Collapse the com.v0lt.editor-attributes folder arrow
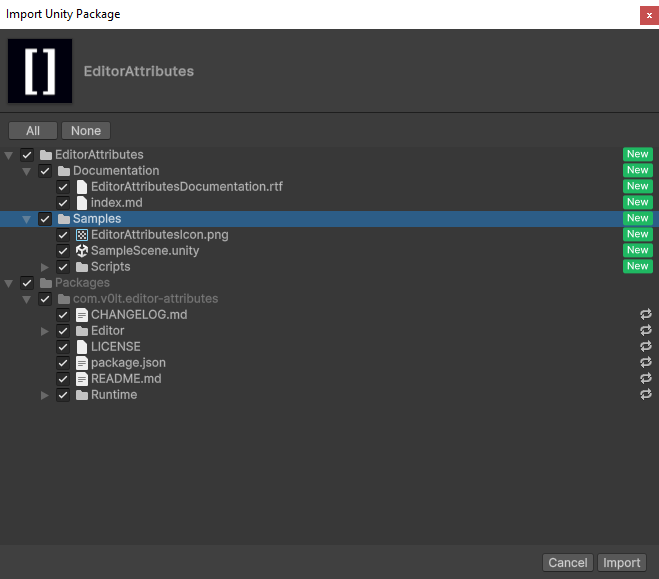This screenshot has height=579, width=659. coord(26,299)
